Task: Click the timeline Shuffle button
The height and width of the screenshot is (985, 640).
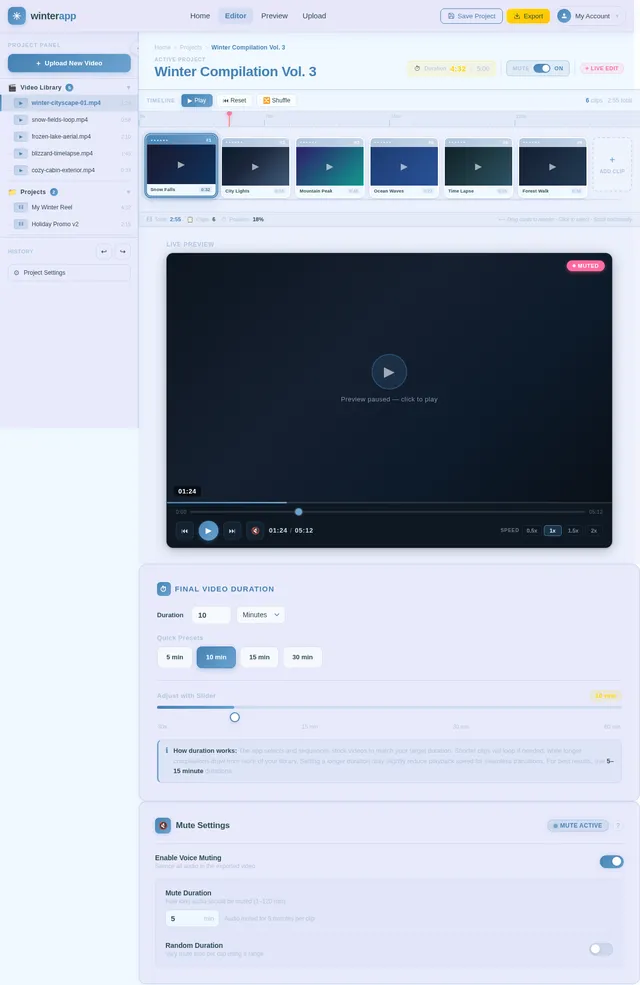Action: point(277,101)
